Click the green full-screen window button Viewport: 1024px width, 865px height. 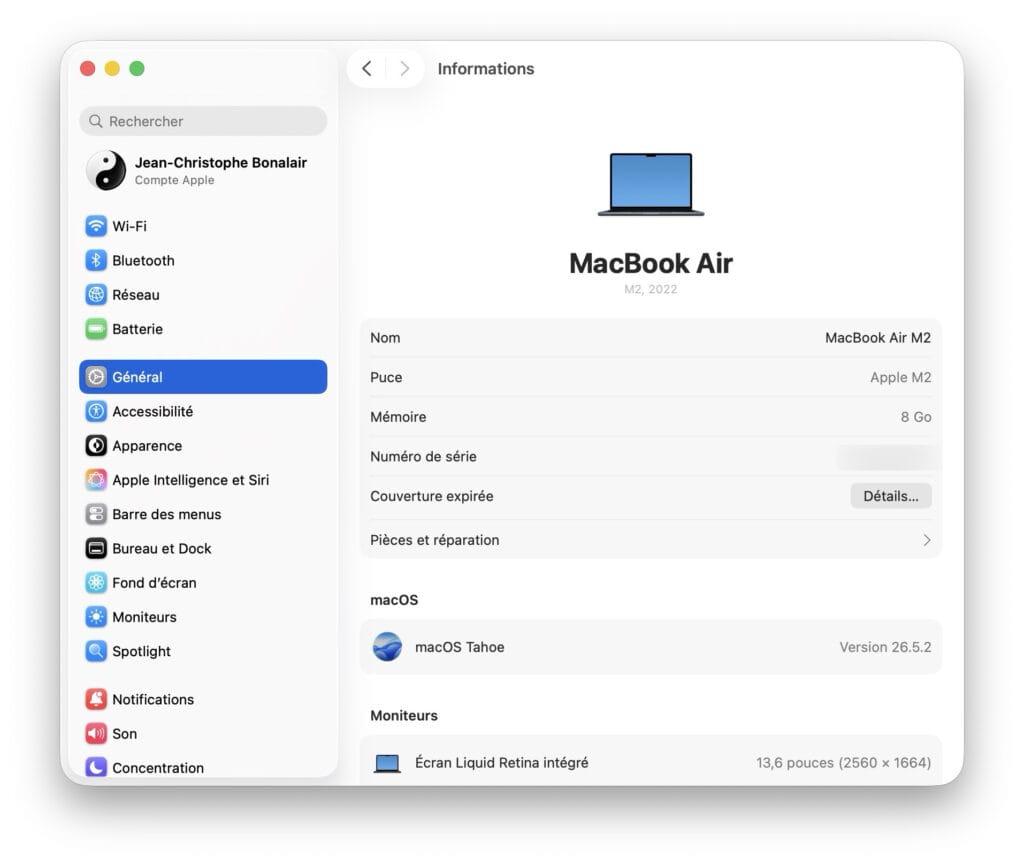(136, 69)
